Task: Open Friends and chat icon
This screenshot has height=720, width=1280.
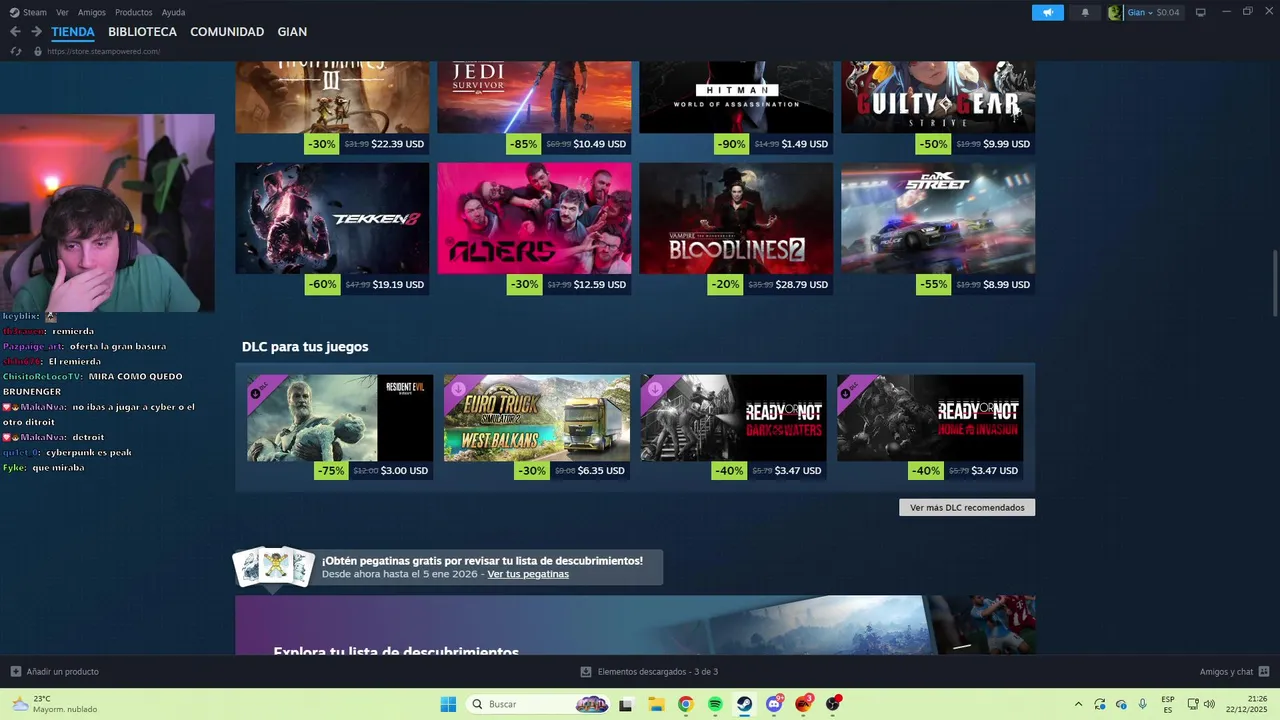Action: click(x=1264, y=671)
